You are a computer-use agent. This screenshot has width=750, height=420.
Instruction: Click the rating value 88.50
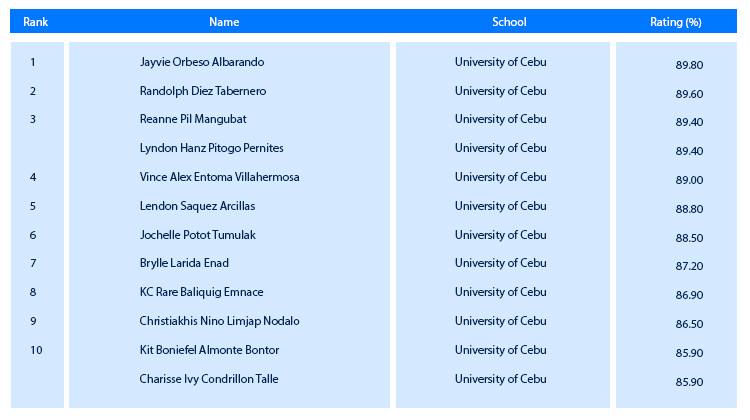pos(689,238)
